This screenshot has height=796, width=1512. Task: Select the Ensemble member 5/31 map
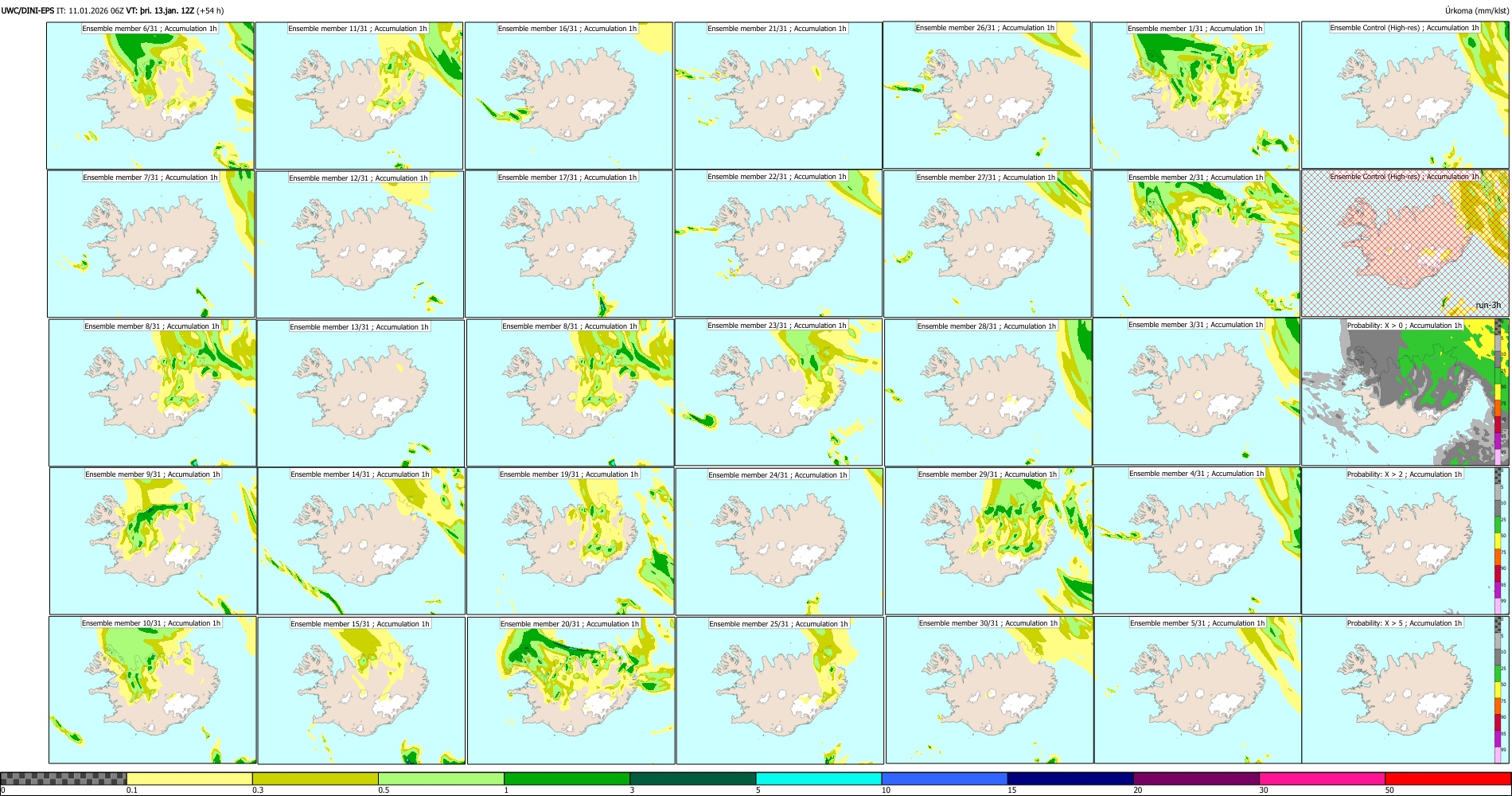1198,690
